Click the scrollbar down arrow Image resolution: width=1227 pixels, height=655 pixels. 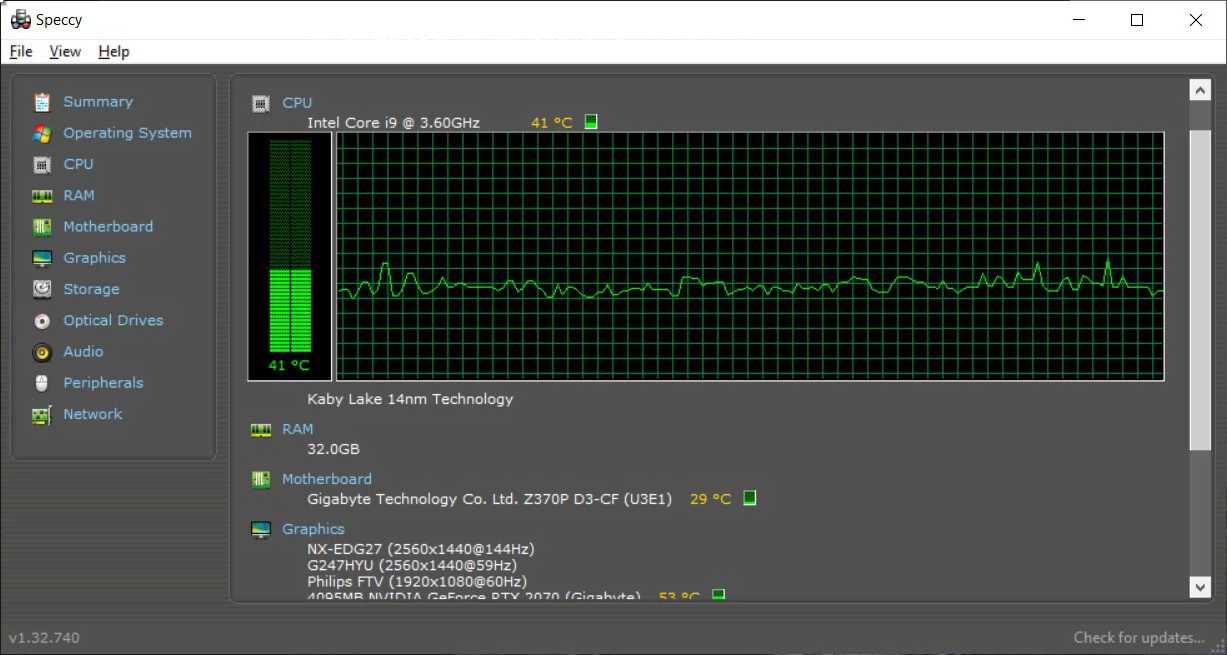point(1200,586)
